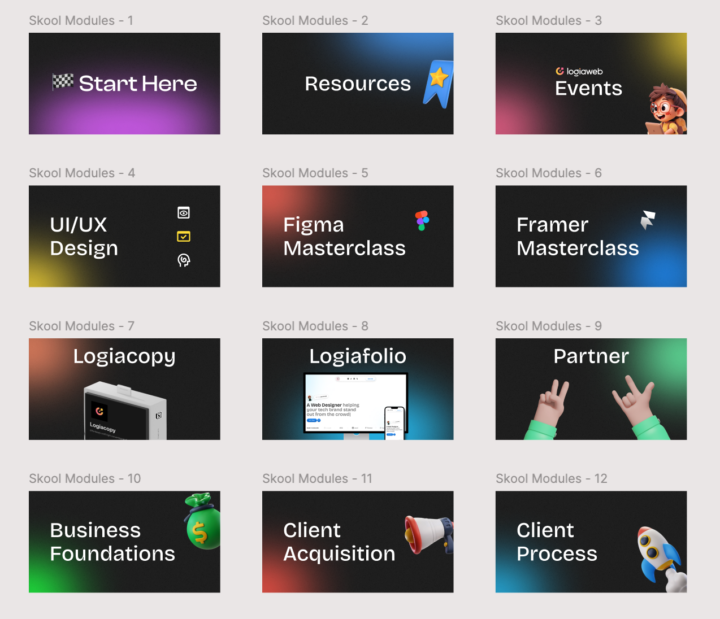Select the Partner module frame
Image resolution: width=720 pixels, height=619 pixels.
tap(591, 389)
